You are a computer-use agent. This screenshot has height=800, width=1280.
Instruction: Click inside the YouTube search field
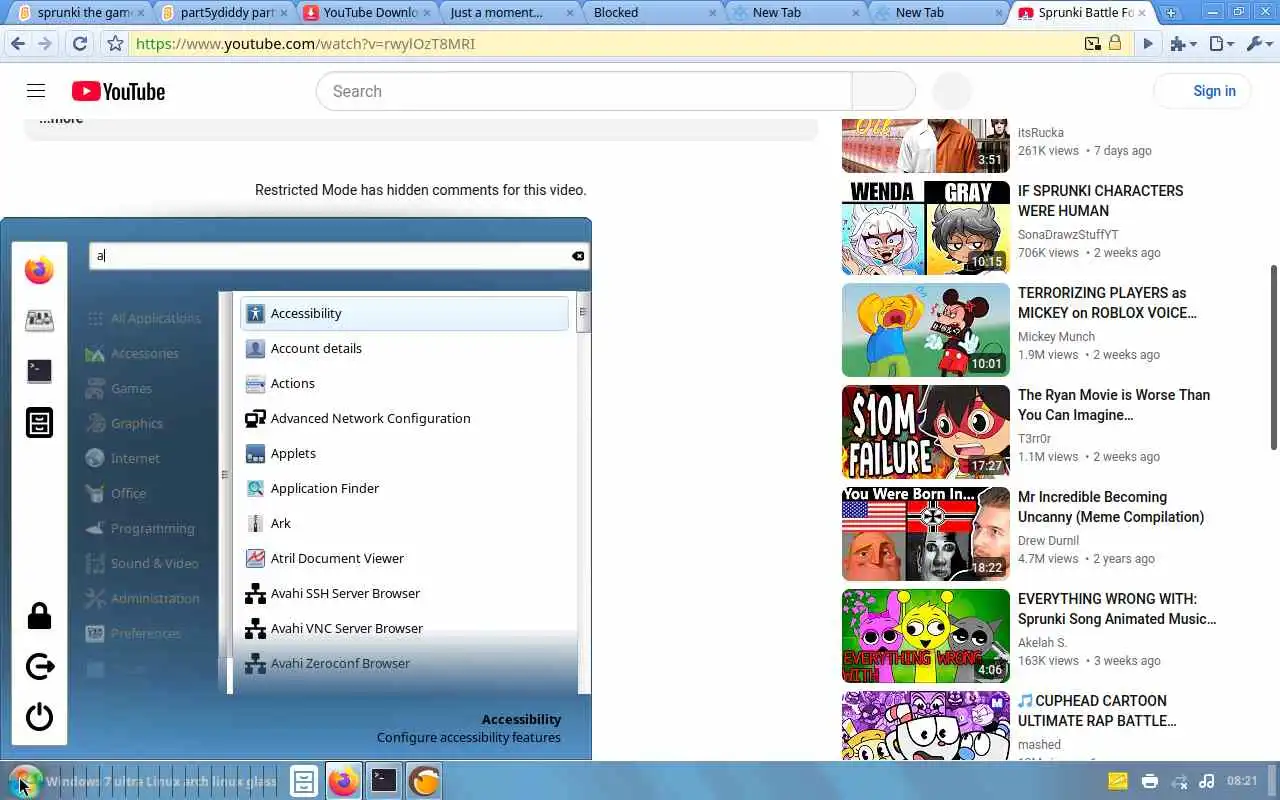(x=584, y=91)
